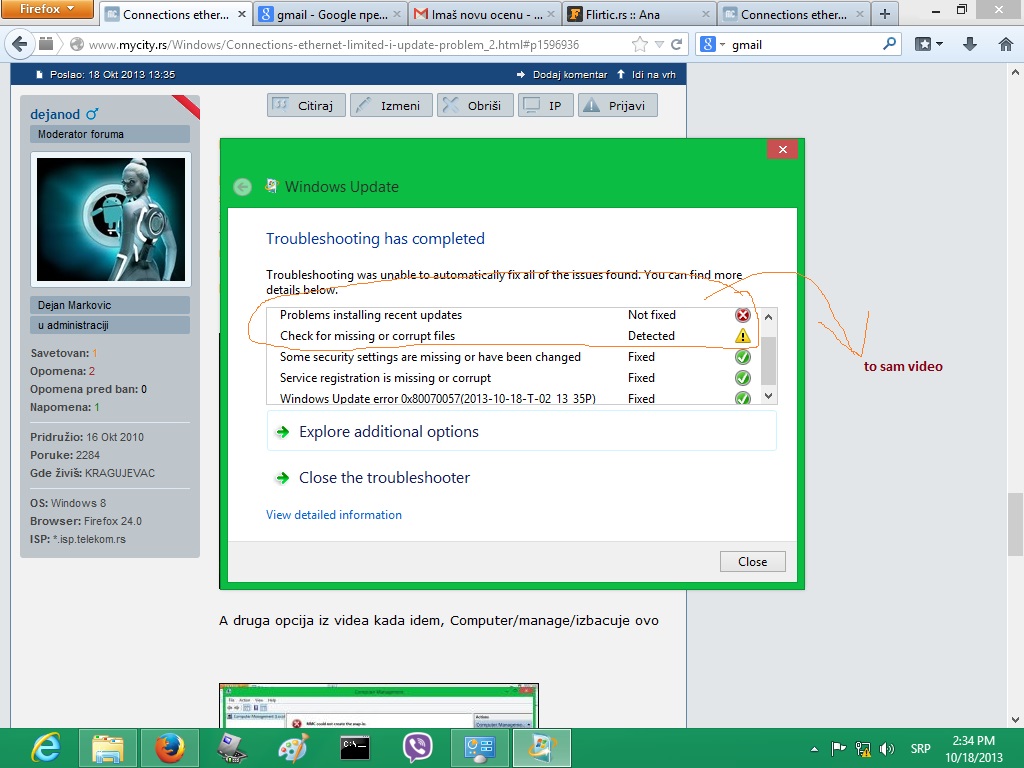This screenshot has height=768, width=1024.
Task: Switch to gmail Google search tab
Action: point(330,14)
